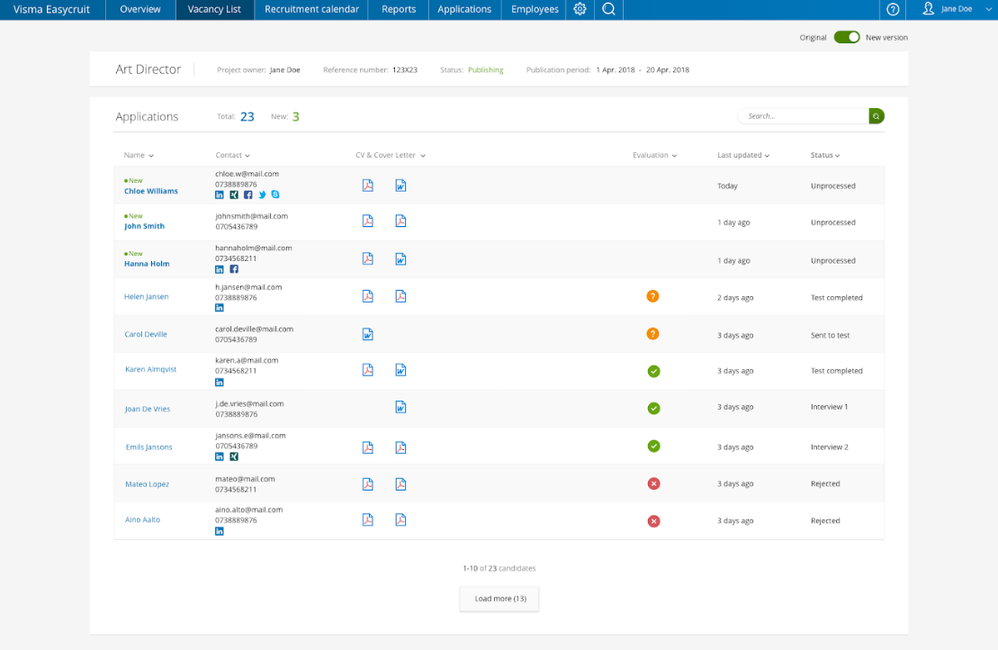Viewport: 998px width, 650px height.
Task: Expand the Evaluation column dropdown
Action: point(655,156)
